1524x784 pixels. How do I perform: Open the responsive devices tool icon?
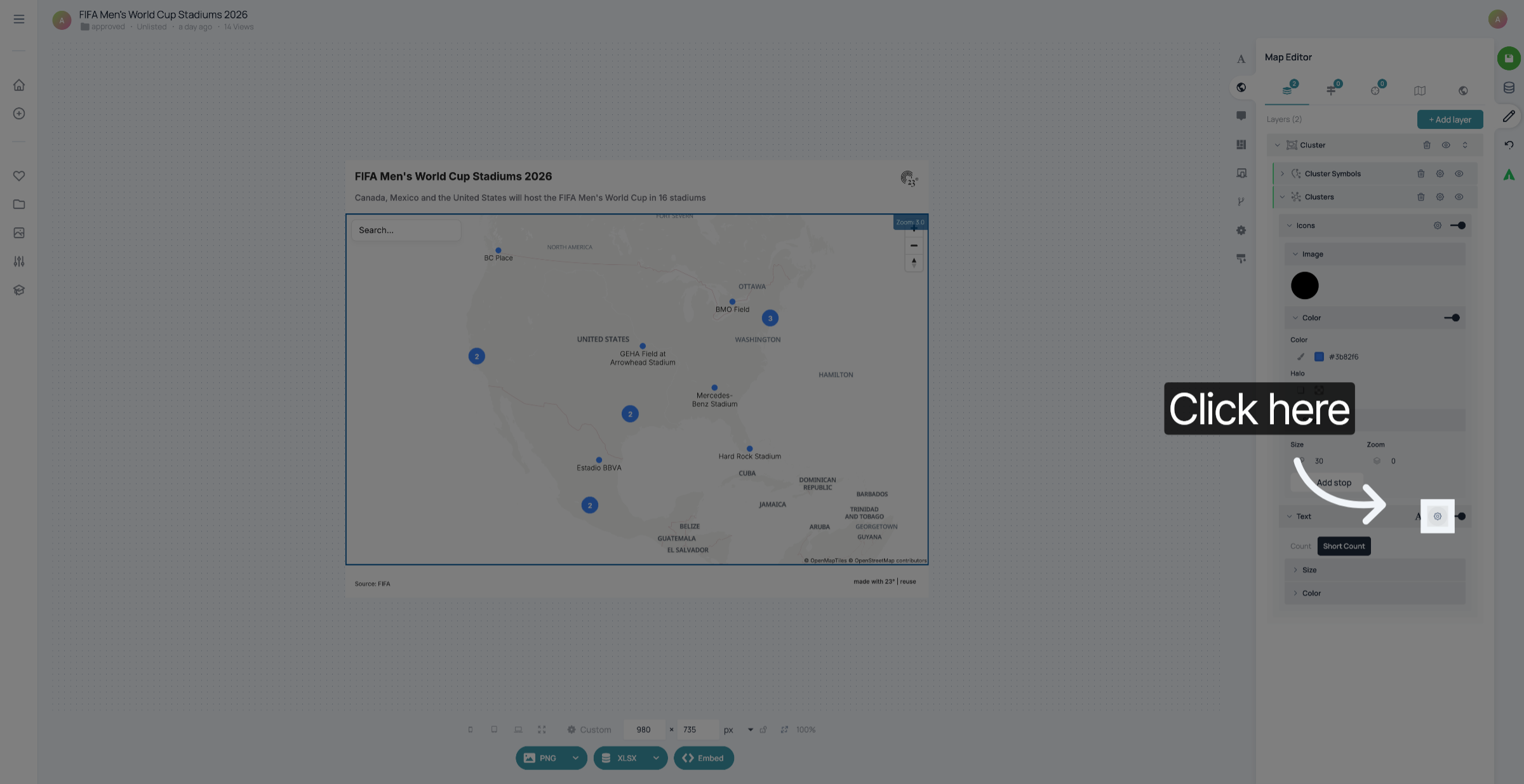[1241, 173]
